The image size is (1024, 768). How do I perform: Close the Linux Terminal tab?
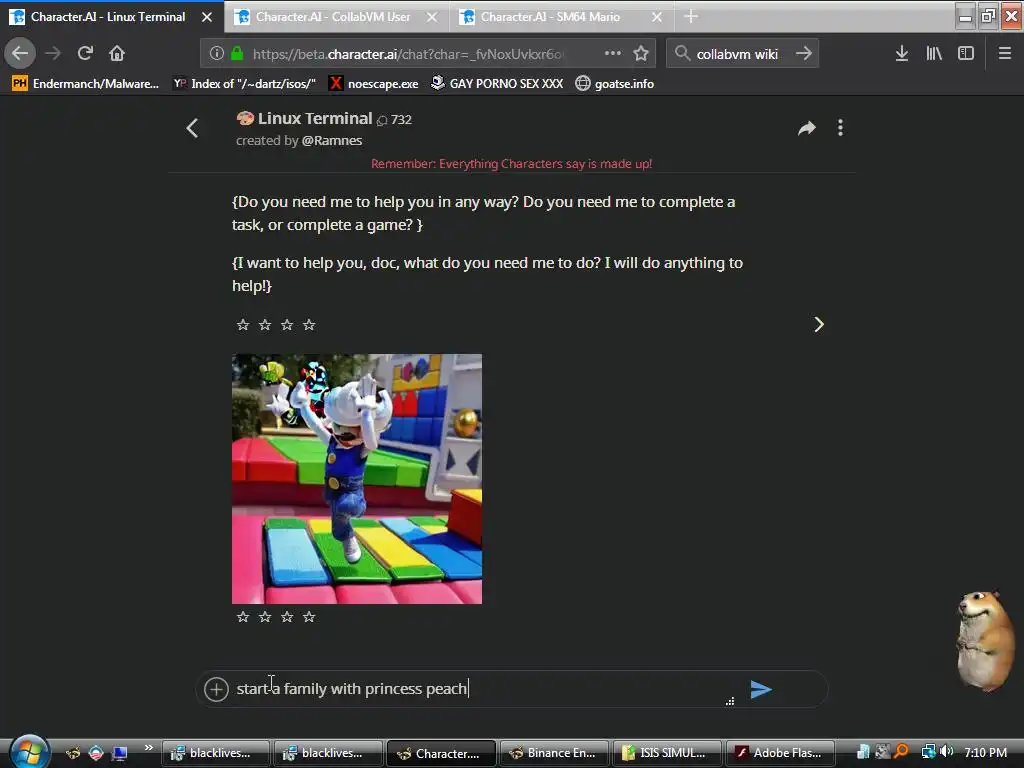coord(207,17)
